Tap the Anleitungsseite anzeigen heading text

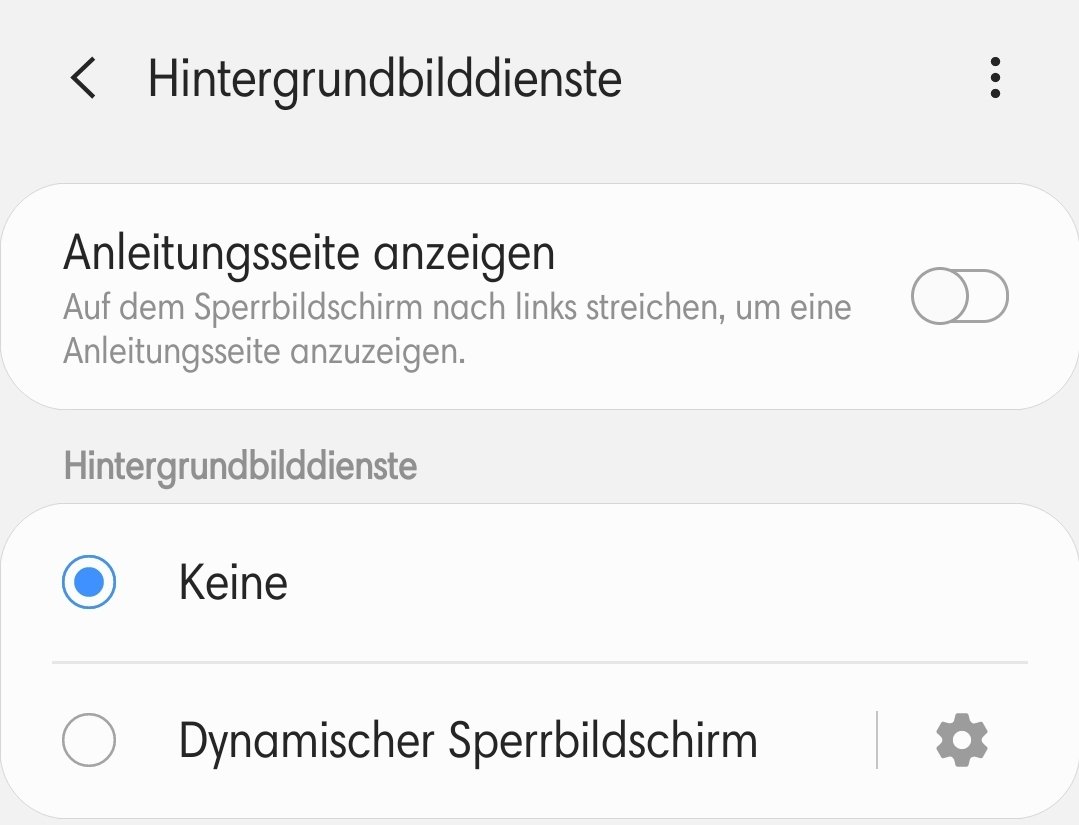[x=309, y=253]
